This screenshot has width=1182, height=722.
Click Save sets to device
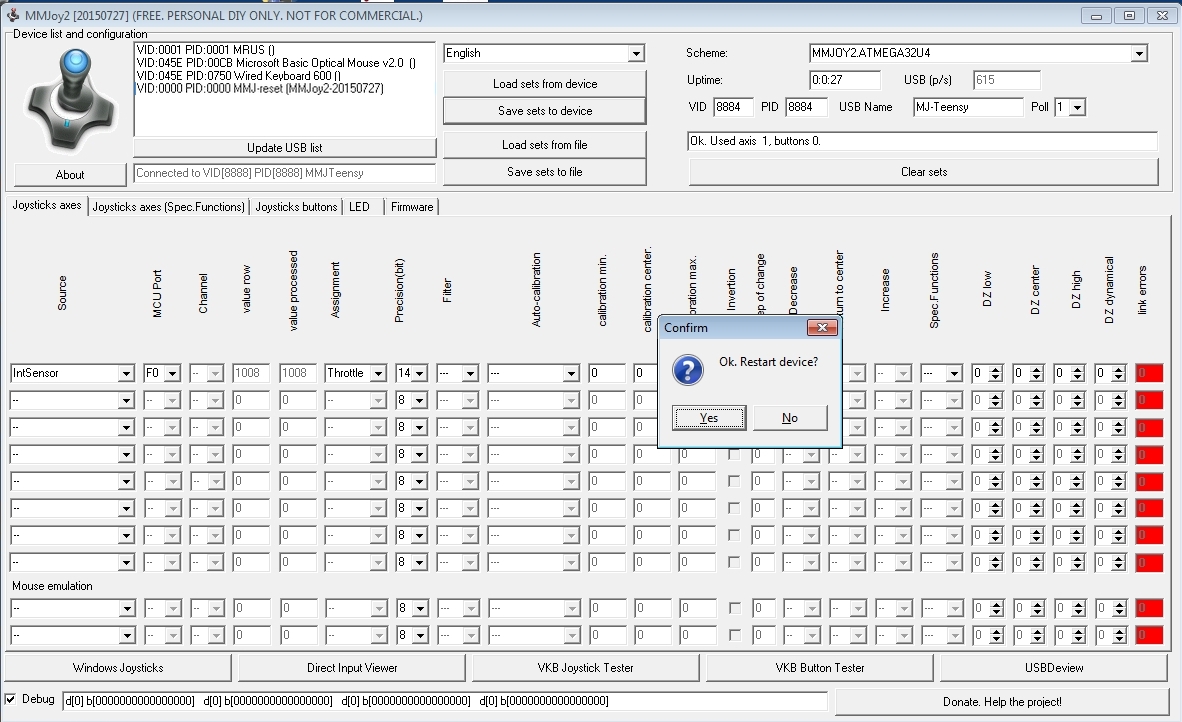click(x=545, y=111)
